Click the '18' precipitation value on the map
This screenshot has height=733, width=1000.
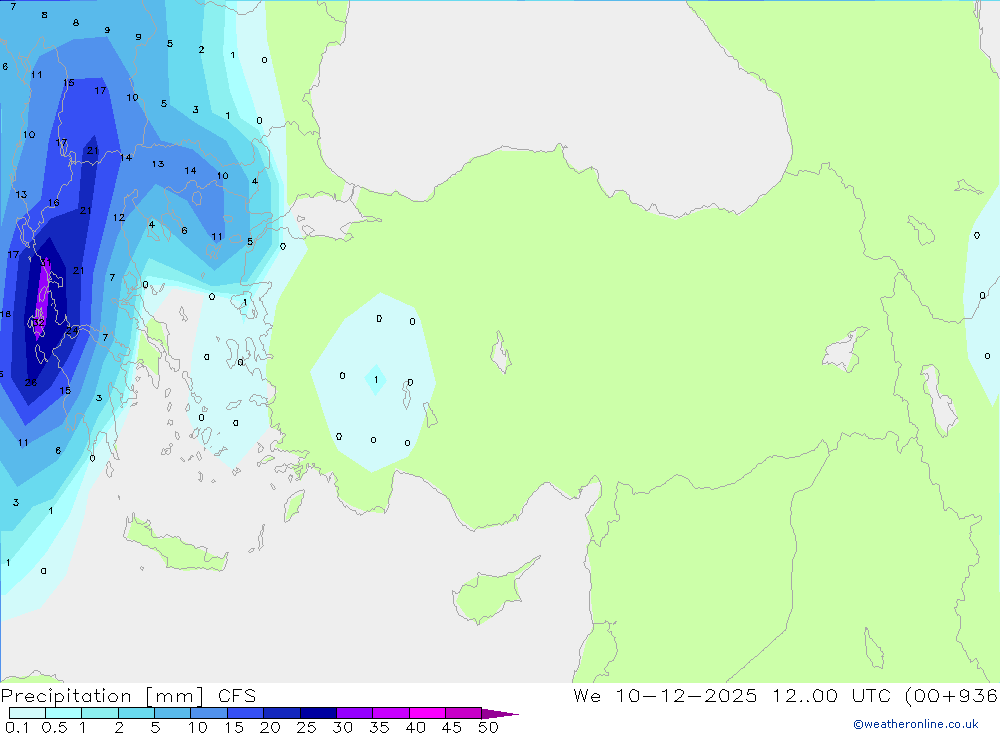coord(5,314)
